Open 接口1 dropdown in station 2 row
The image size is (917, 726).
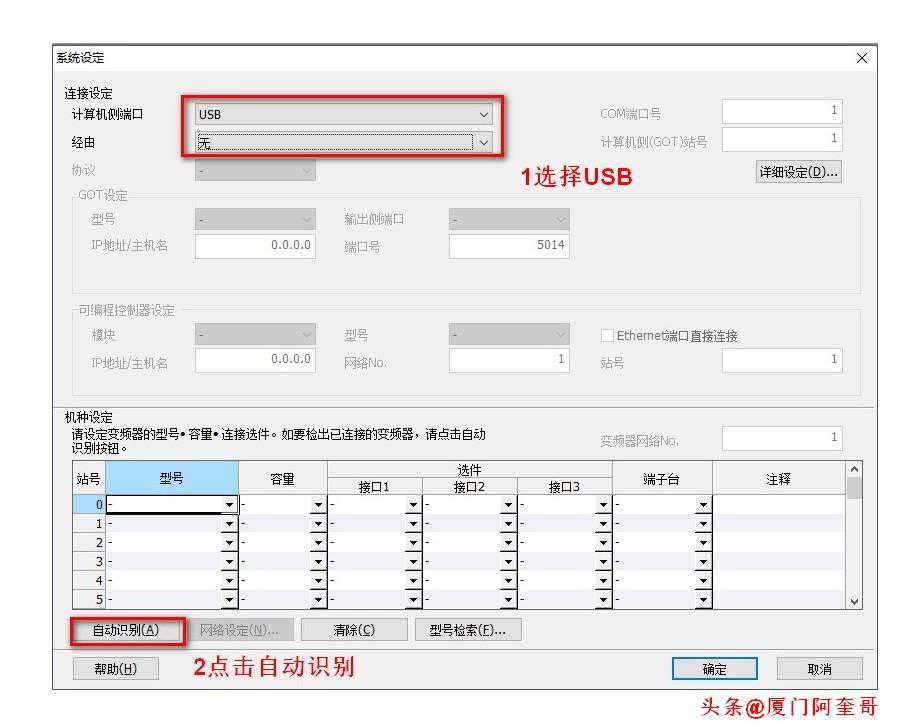pos(414,543)
